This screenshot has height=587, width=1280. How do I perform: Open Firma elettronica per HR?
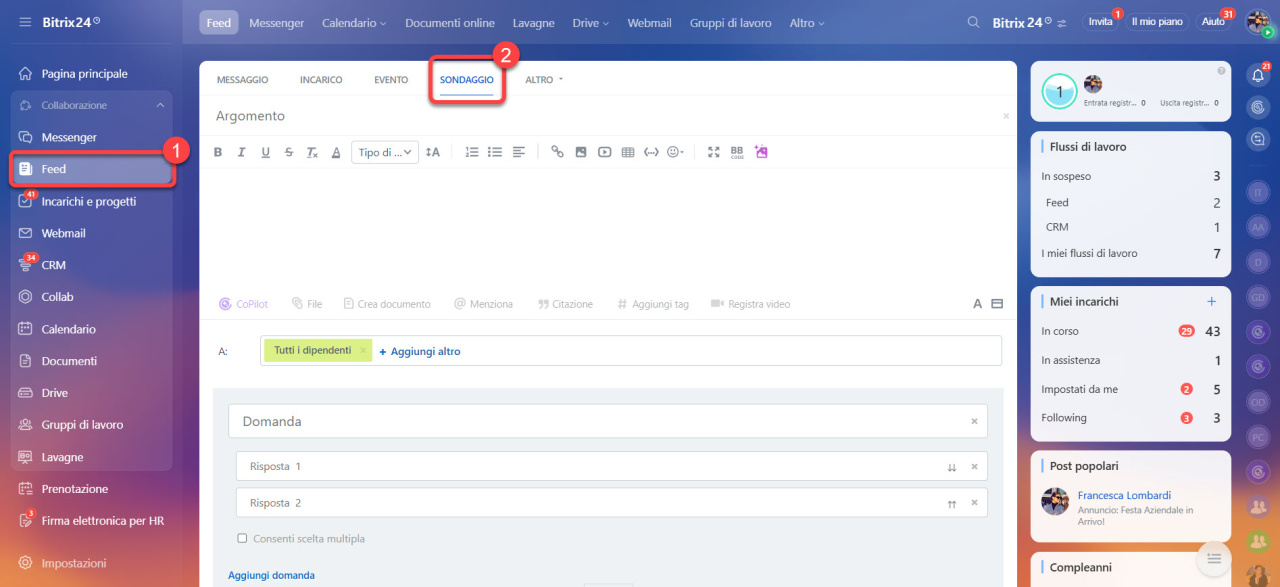[102, 521]
